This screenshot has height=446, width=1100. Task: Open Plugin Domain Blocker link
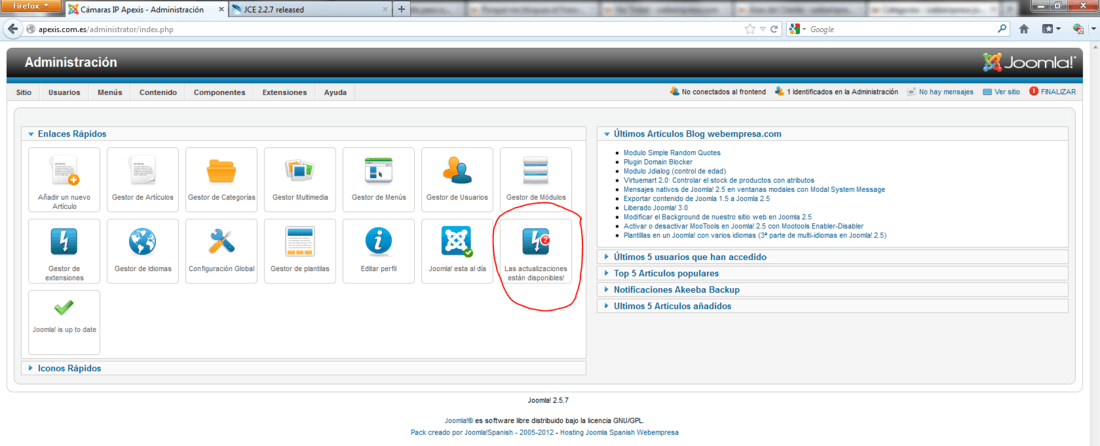[657, 161]
